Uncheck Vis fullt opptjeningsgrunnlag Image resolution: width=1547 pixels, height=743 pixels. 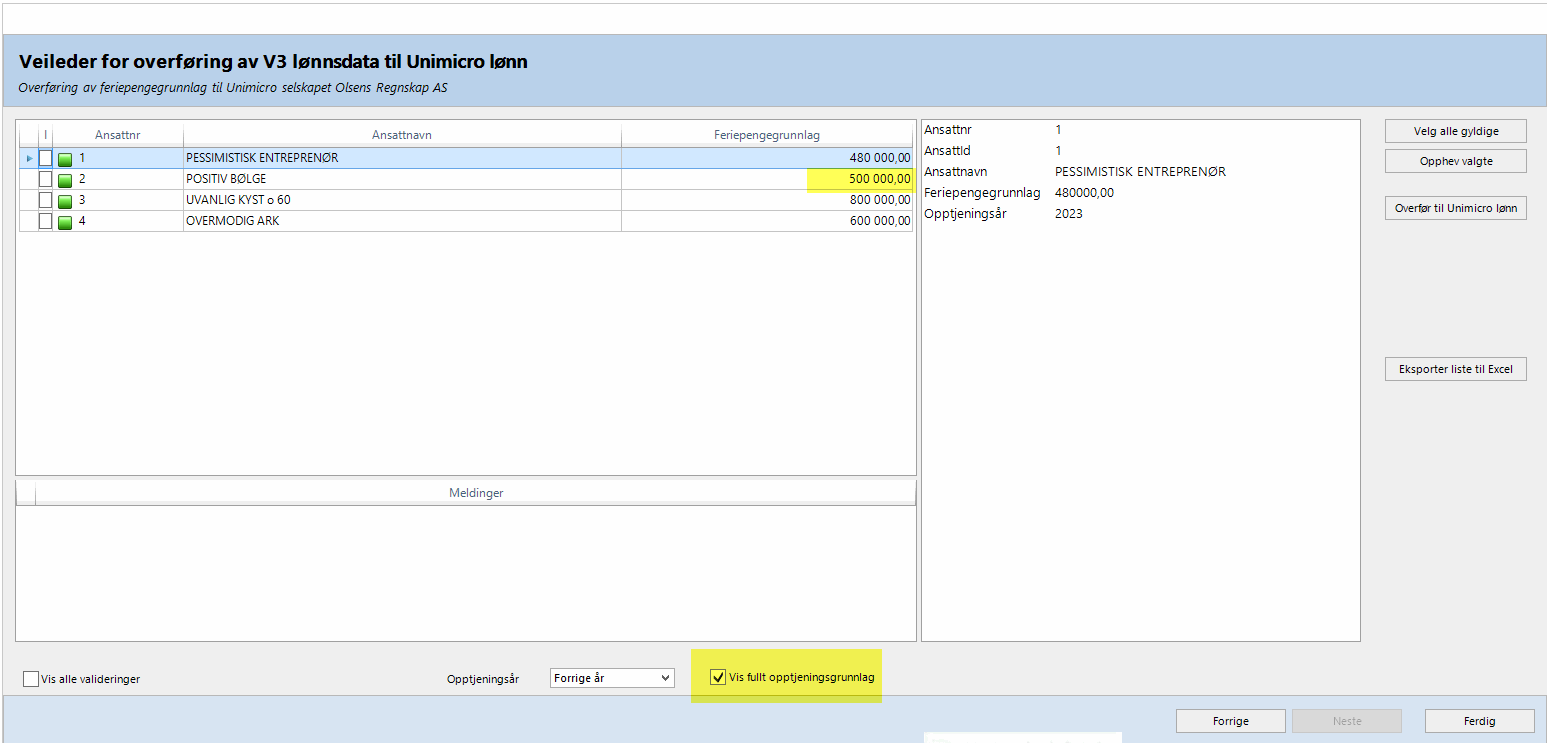[x=717, y=677]
